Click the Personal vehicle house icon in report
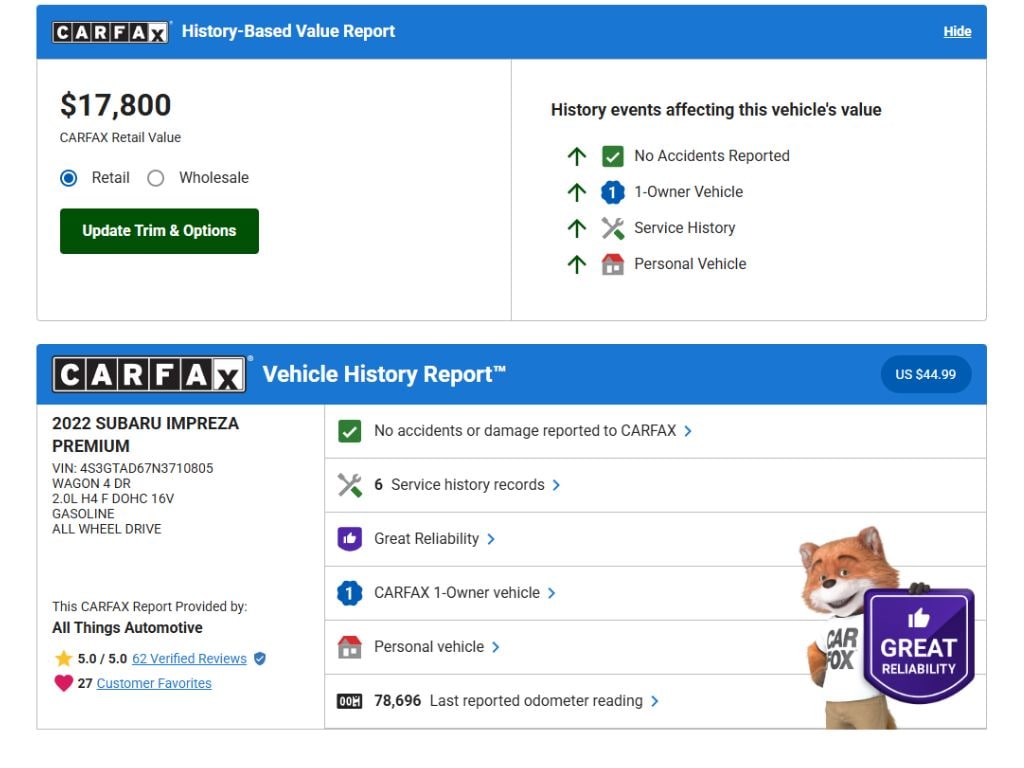This screenshot has height=768, width=1024. tap(349, 647)
